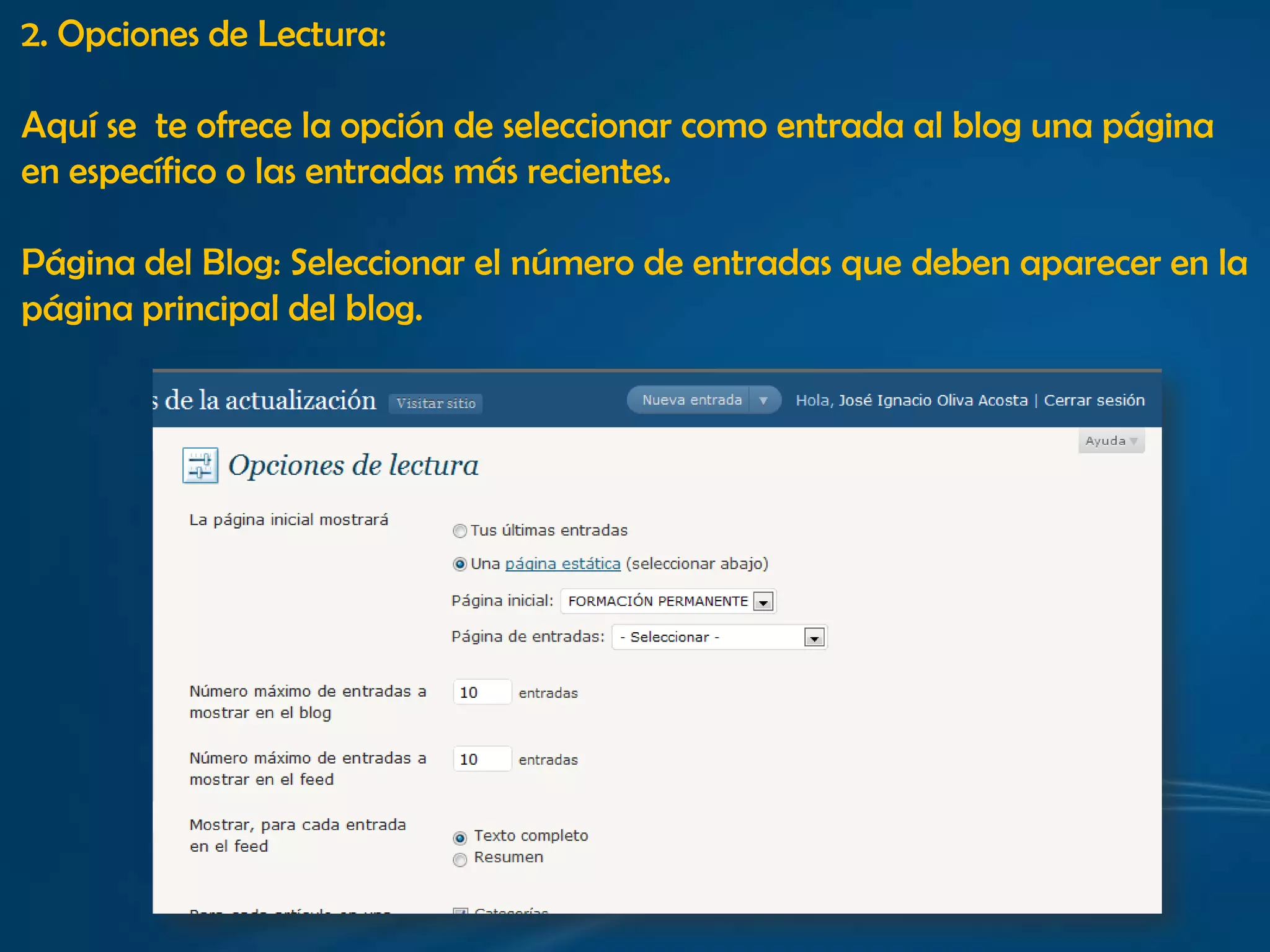This screenshot has width=1270, height=952.
Task: Choose 'Texto completo' for feed entries
Action: point(460,838)
